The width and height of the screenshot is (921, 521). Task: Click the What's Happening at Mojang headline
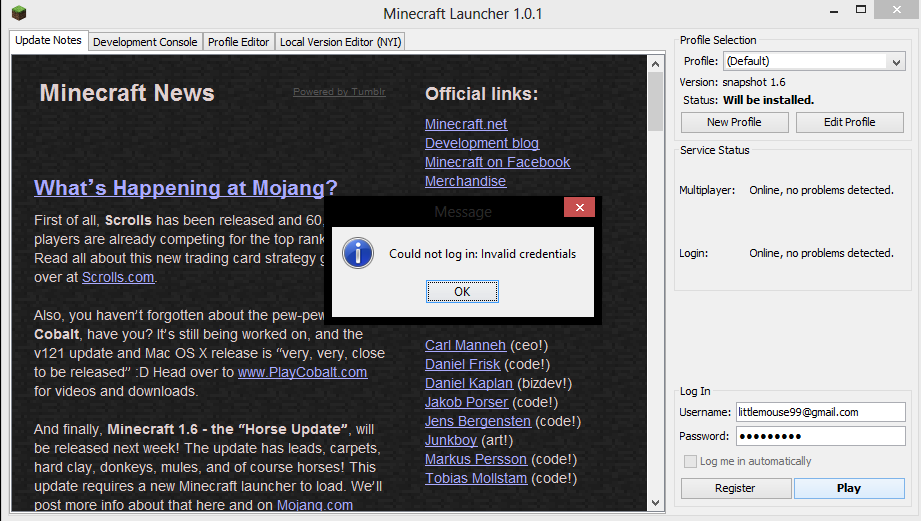(185, 188)
